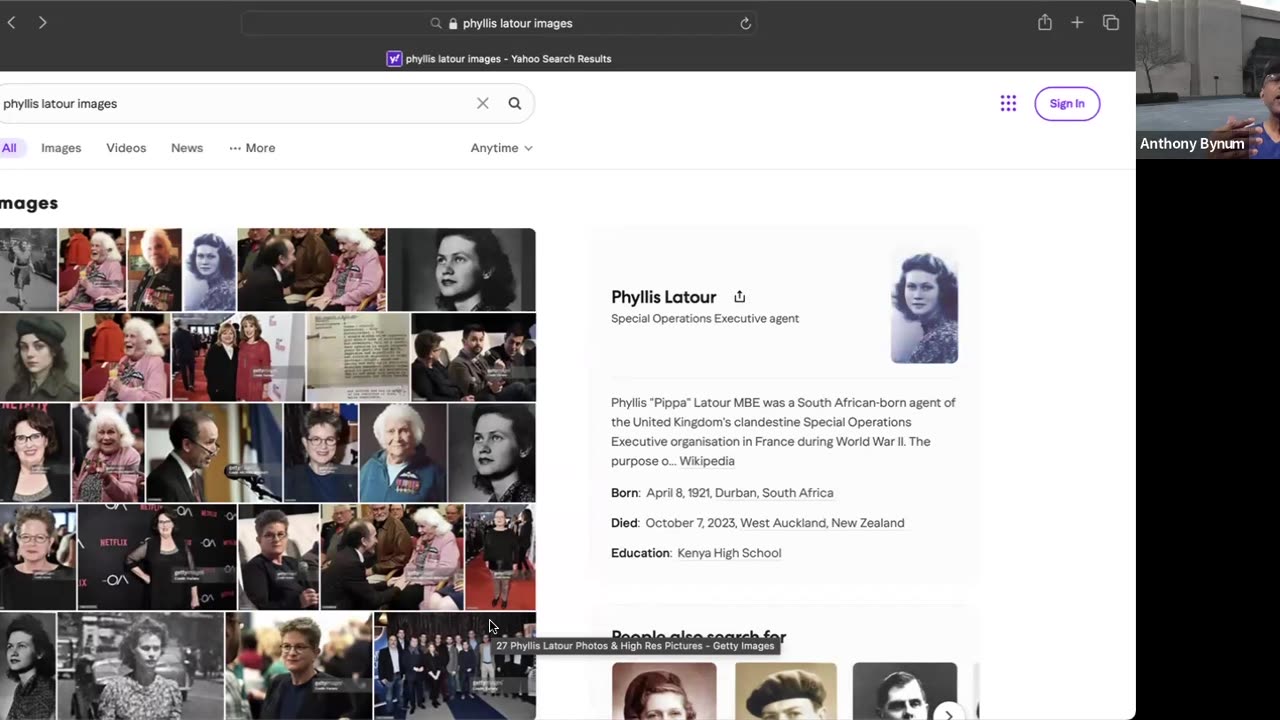Click the People also search for heading

click(x=698, y=637)
